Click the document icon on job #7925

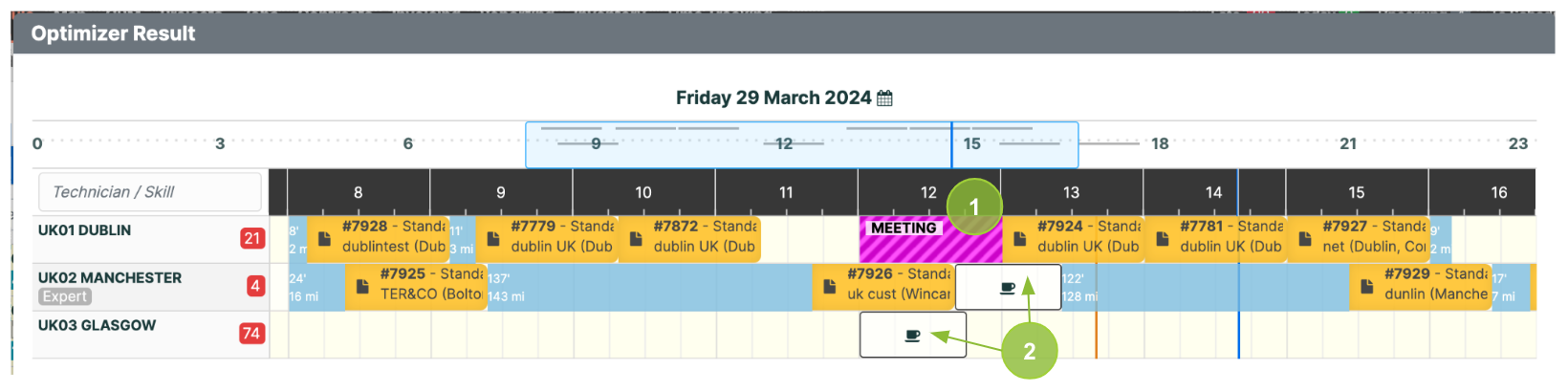coord(362,286)
